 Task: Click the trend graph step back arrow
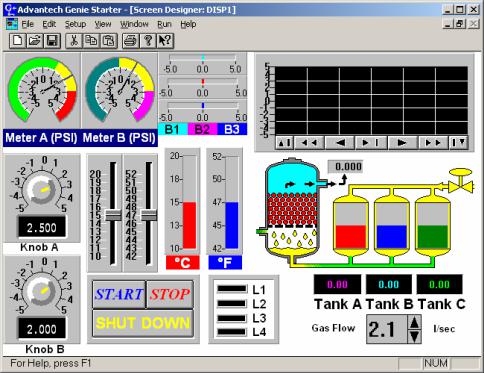click(x=340, y=143)
